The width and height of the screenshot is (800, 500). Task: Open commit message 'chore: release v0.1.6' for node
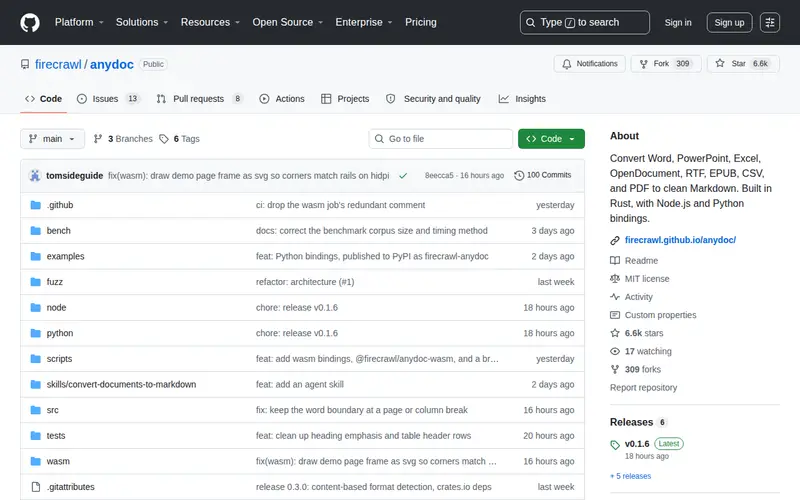pyautogui.click(x=297, y=308)
